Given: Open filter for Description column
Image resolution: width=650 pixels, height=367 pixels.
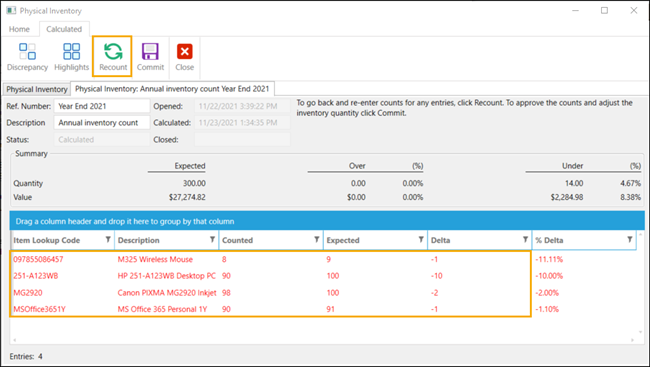Looking at the screenshot, I should click(212, 240).
